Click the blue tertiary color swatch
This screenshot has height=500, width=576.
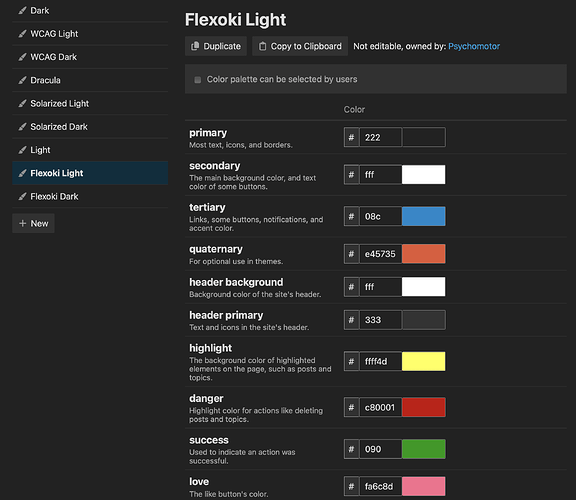[424, 216]
